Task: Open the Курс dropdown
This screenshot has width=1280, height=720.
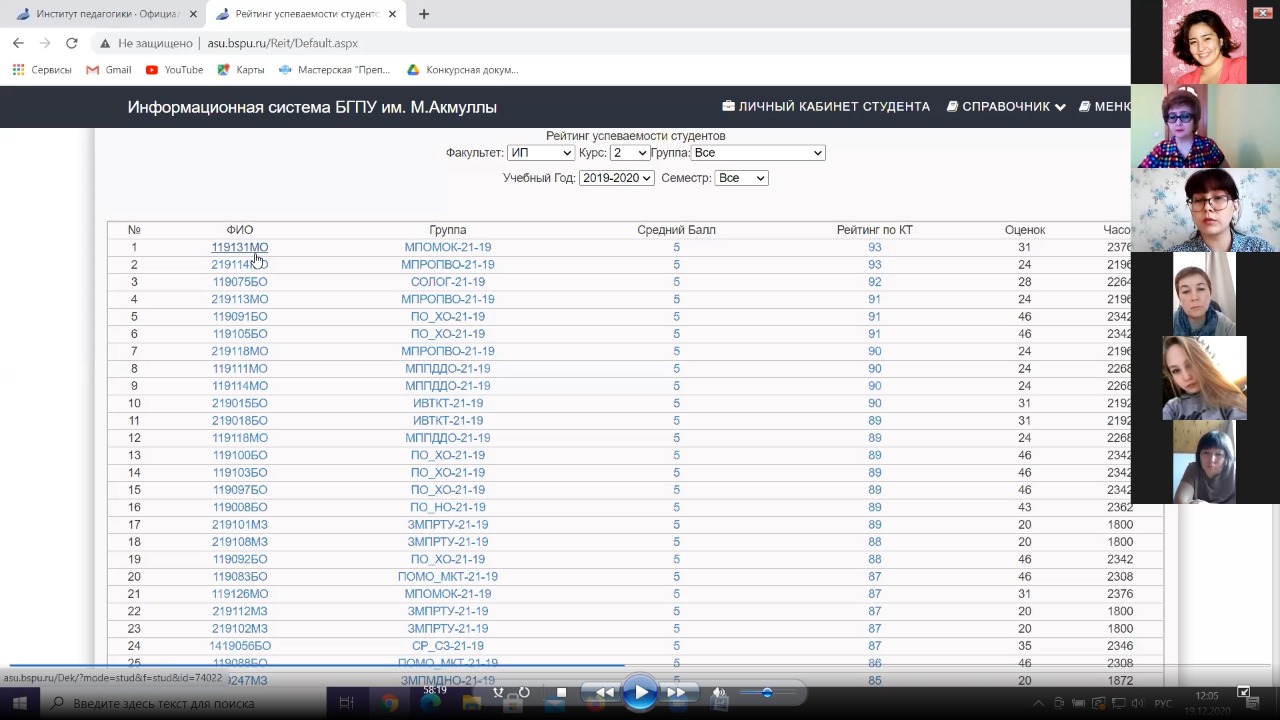Action: coord(629,153)
